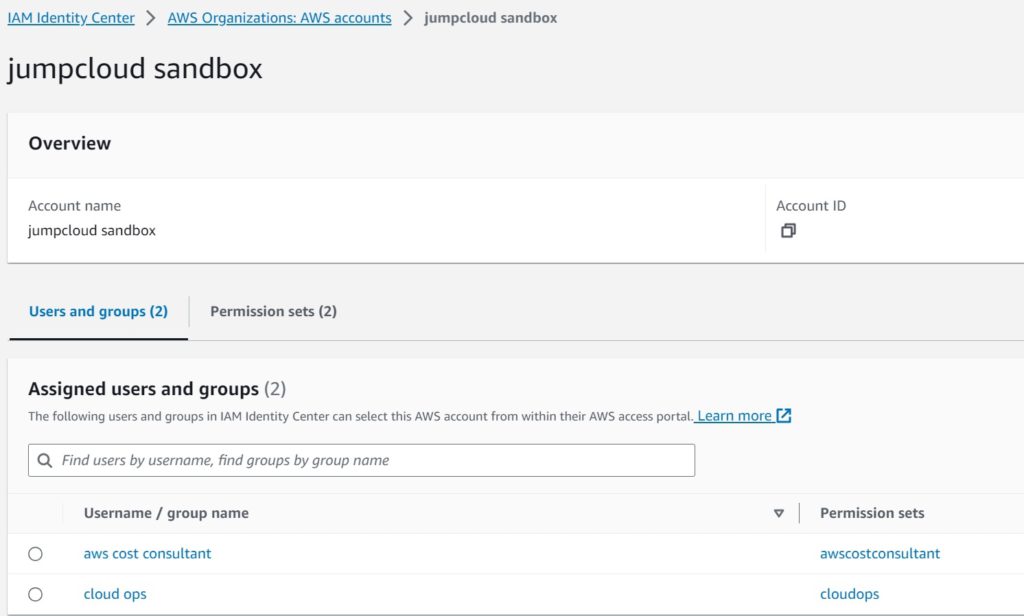Click the Username / group name column header
The image size is (1024, 616).
click(166, 513)
